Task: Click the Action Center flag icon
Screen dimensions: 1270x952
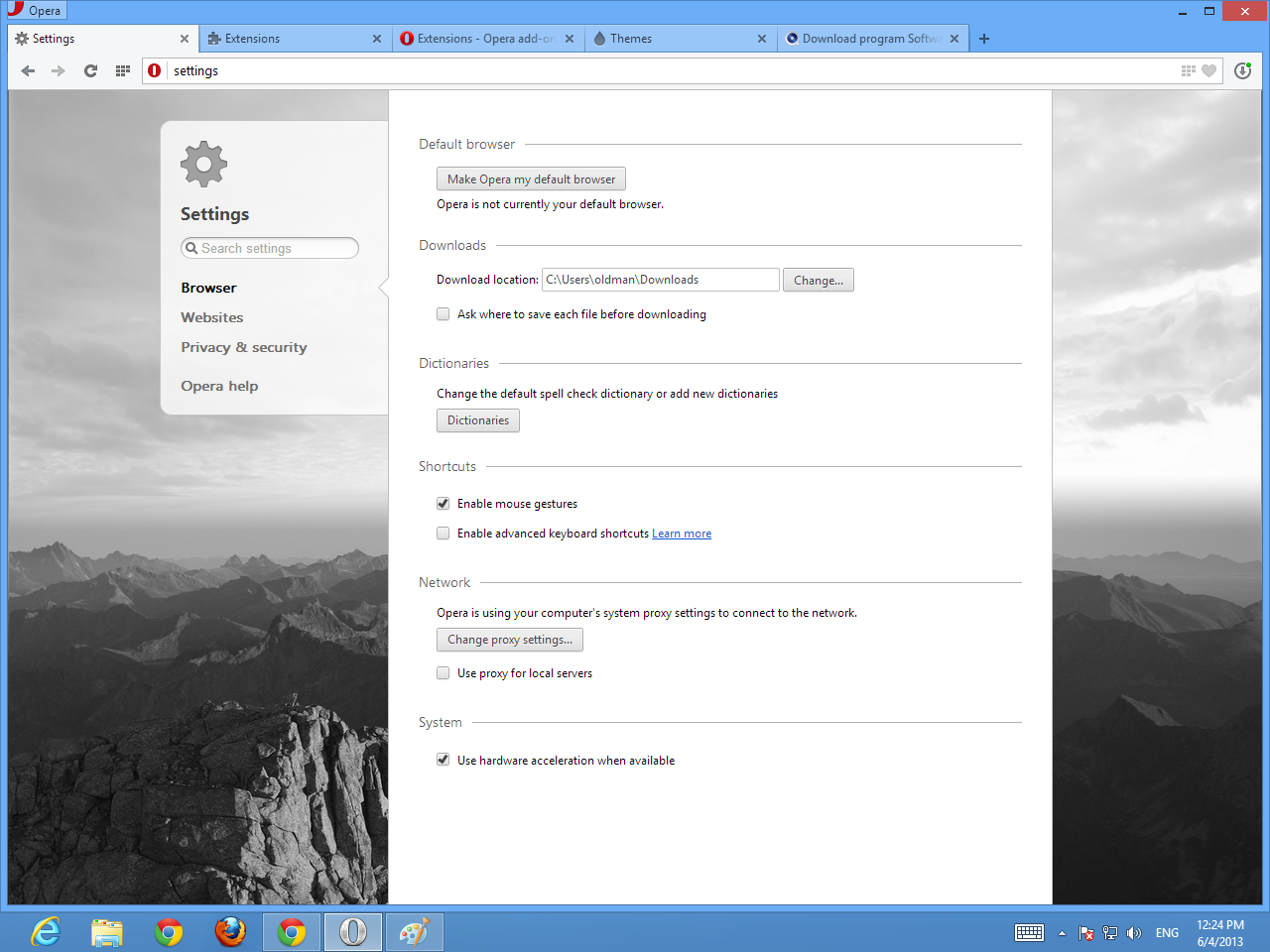Action: coord(1086,933)
